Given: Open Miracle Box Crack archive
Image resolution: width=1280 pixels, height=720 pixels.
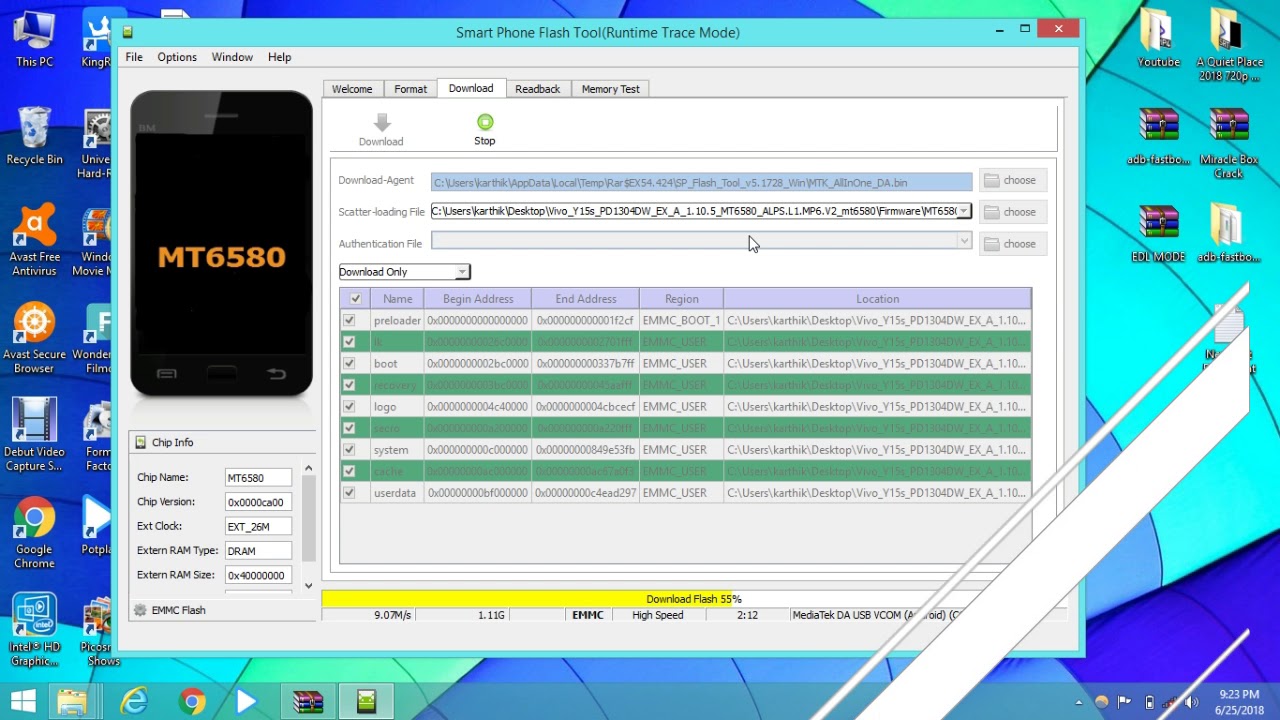Looking at the screenshot, I should point(1229,143).
